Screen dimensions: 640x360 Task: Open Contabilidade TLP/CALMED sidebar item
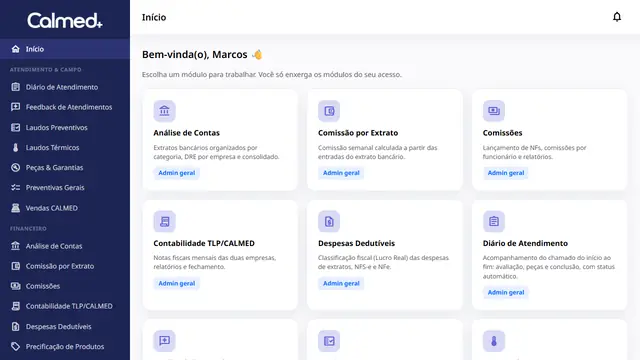(x=65, y=306)
